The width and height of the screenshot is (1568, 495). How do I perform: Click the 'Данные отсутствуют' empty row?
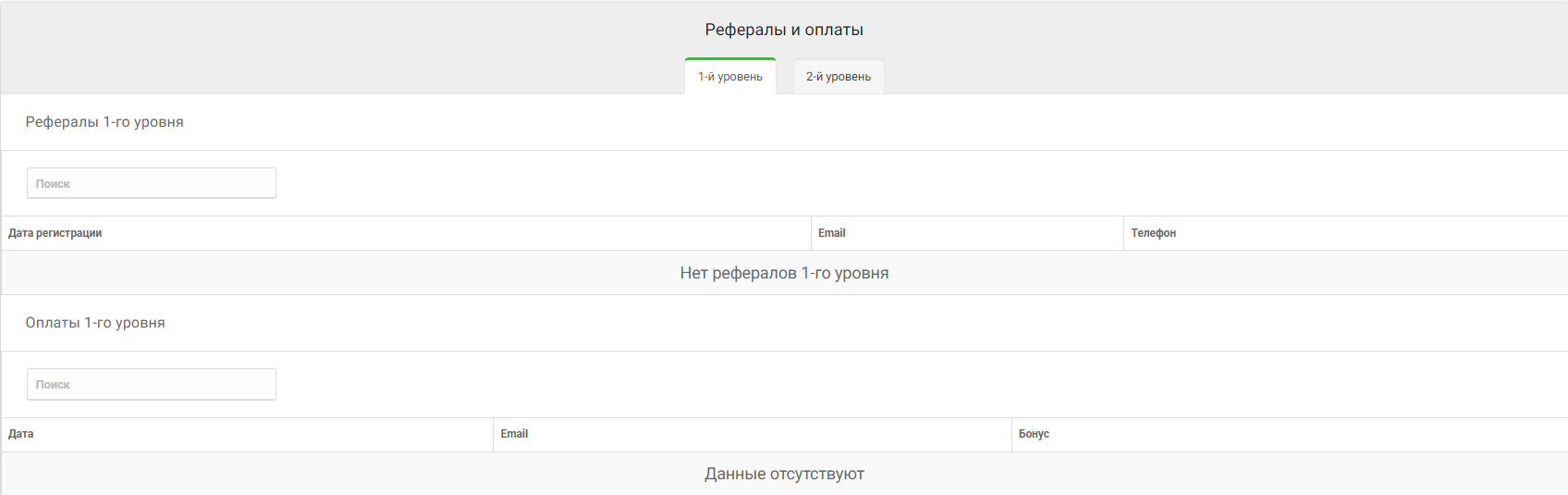[x=784, y=474]
